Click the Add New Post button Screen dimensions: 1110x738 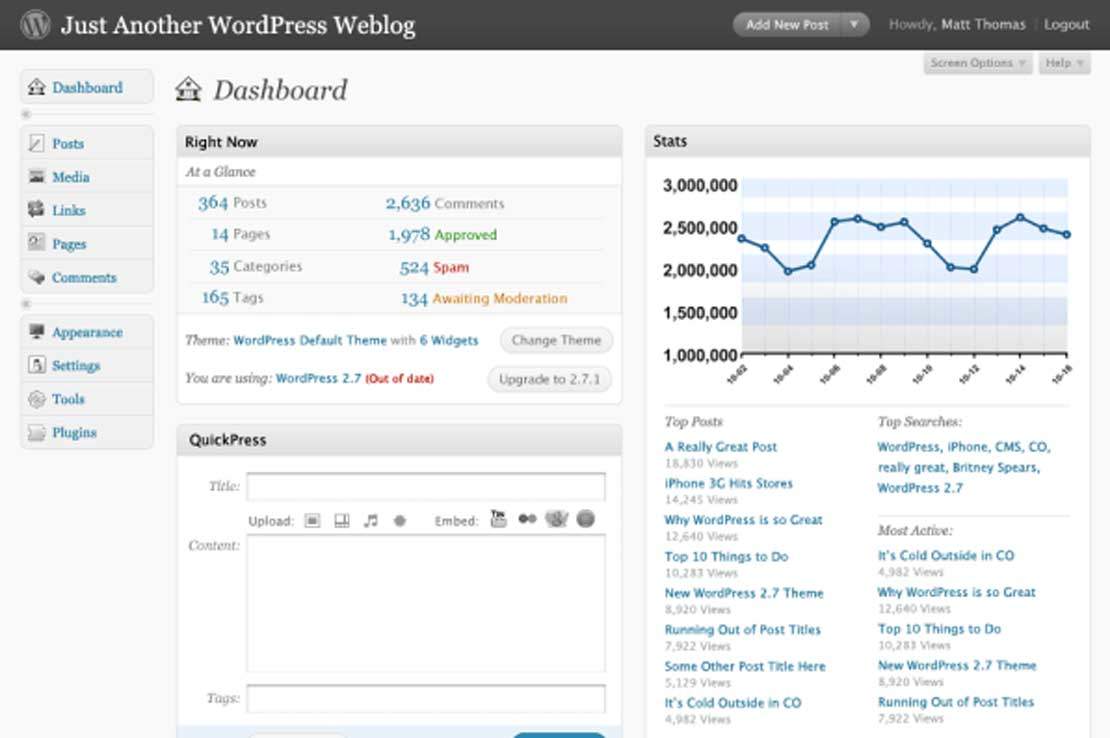786,25
